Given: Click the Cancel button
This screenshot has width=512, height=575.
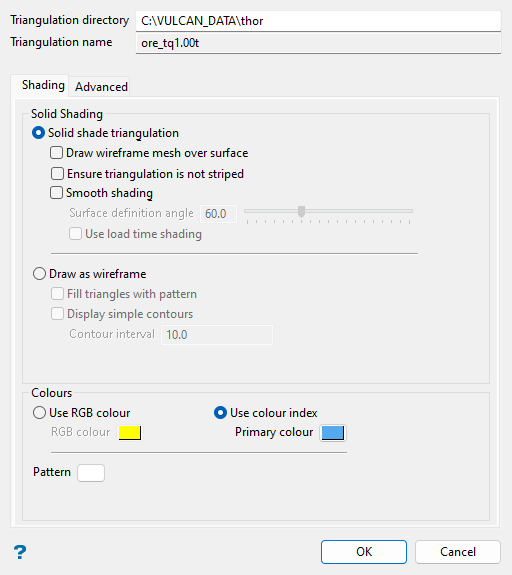Looking at the screenshot, I should (458, 552).
